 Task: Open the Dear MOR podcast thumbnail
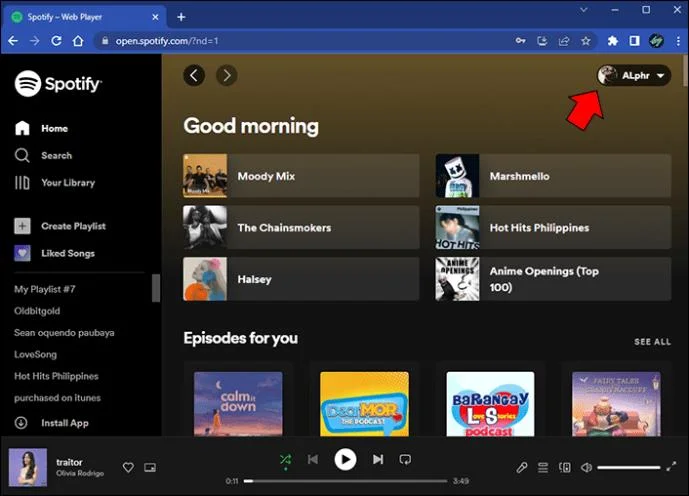(x=364, y=404)
